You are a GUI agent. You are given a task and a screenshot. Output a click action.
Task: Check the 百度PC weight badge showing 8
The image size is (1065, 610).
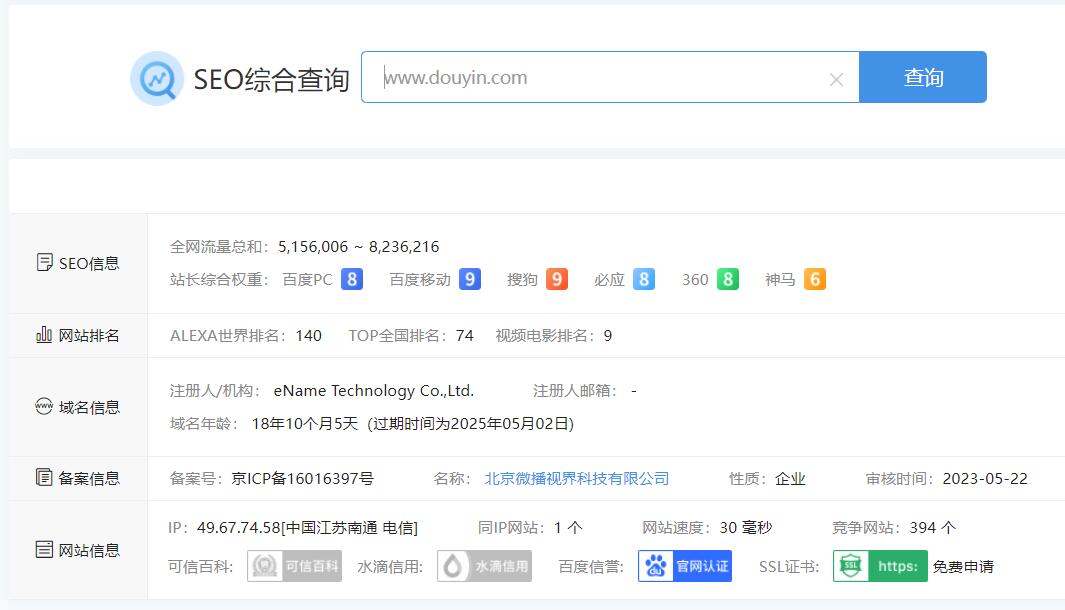(352, 279)
